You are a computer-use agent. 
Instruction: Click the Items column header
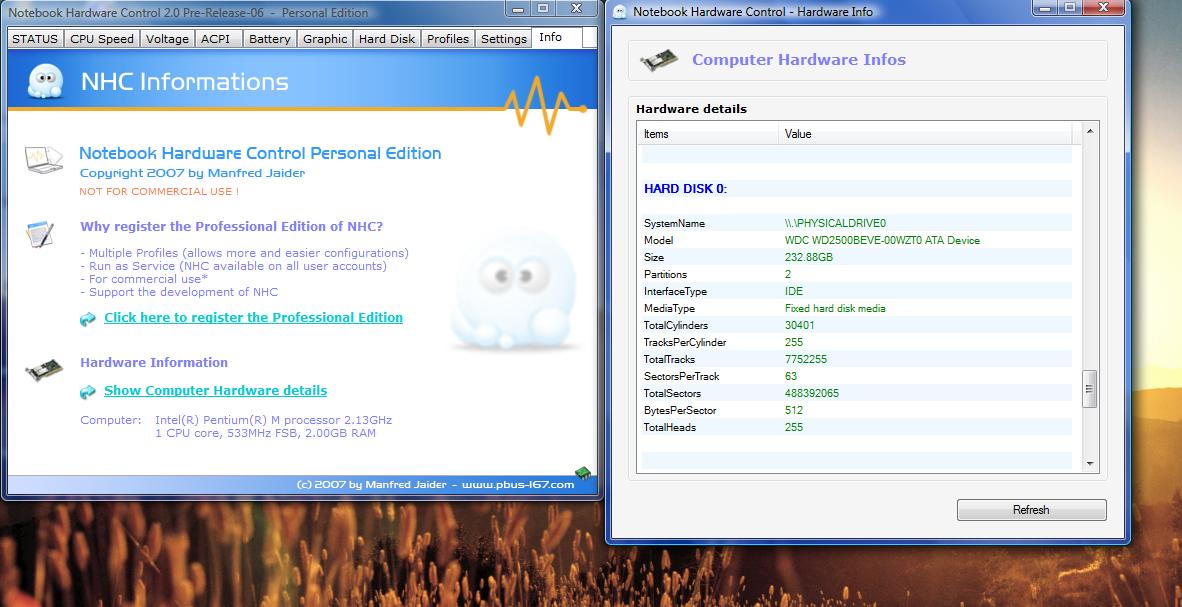709,133
